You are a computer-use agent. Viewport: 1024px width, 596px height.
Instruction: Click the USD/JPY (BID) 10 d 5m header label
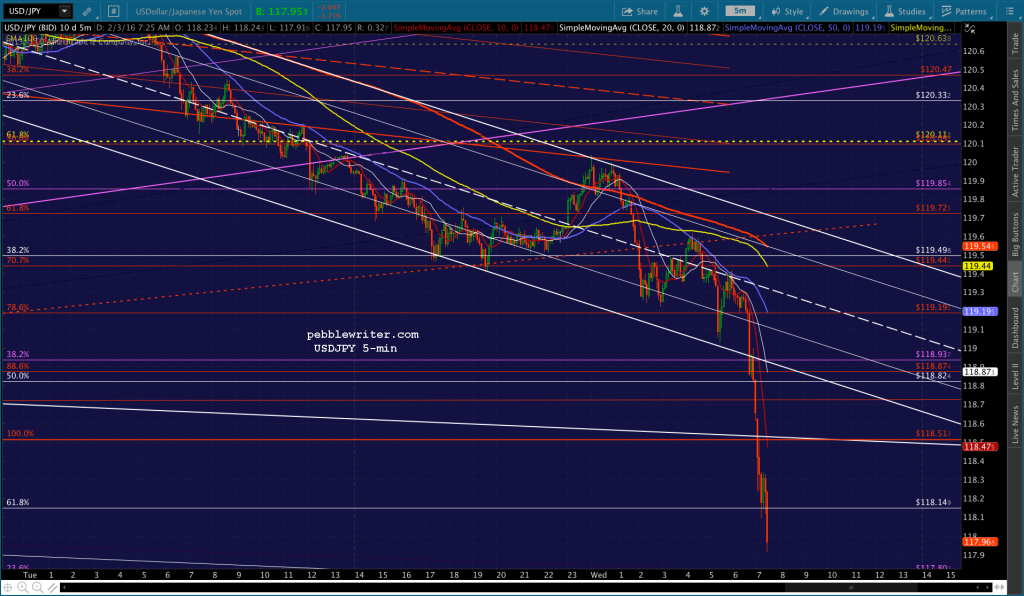pyautogui.click(x=48, y=28)
